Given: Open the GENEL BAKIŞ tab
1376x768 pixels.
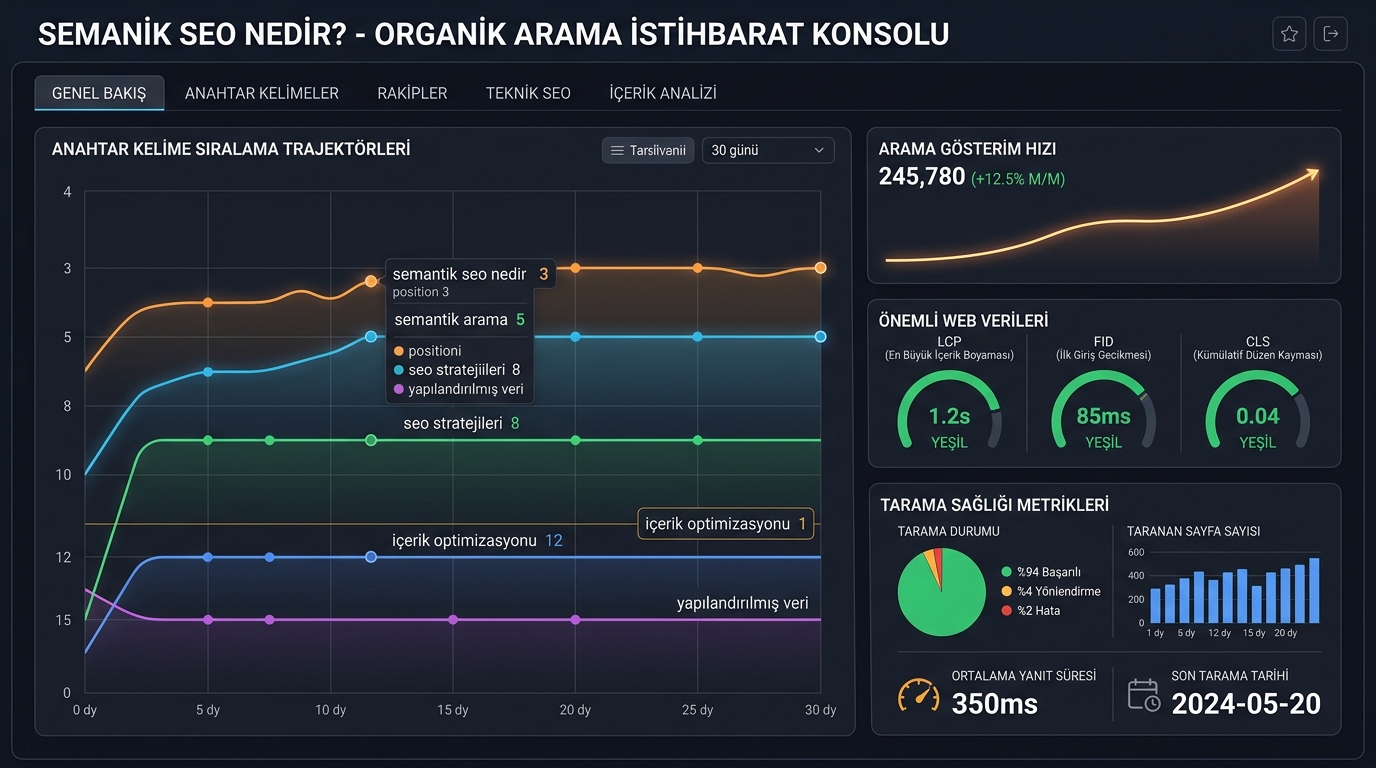Looking at the screenshot, I should pos(99,93).
